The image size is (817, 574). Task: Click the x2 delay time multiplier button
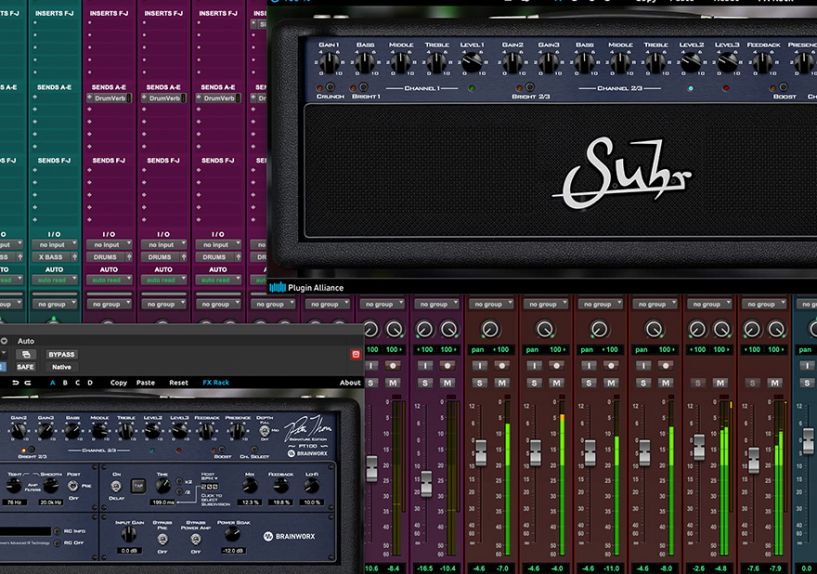tap(179, 482)
